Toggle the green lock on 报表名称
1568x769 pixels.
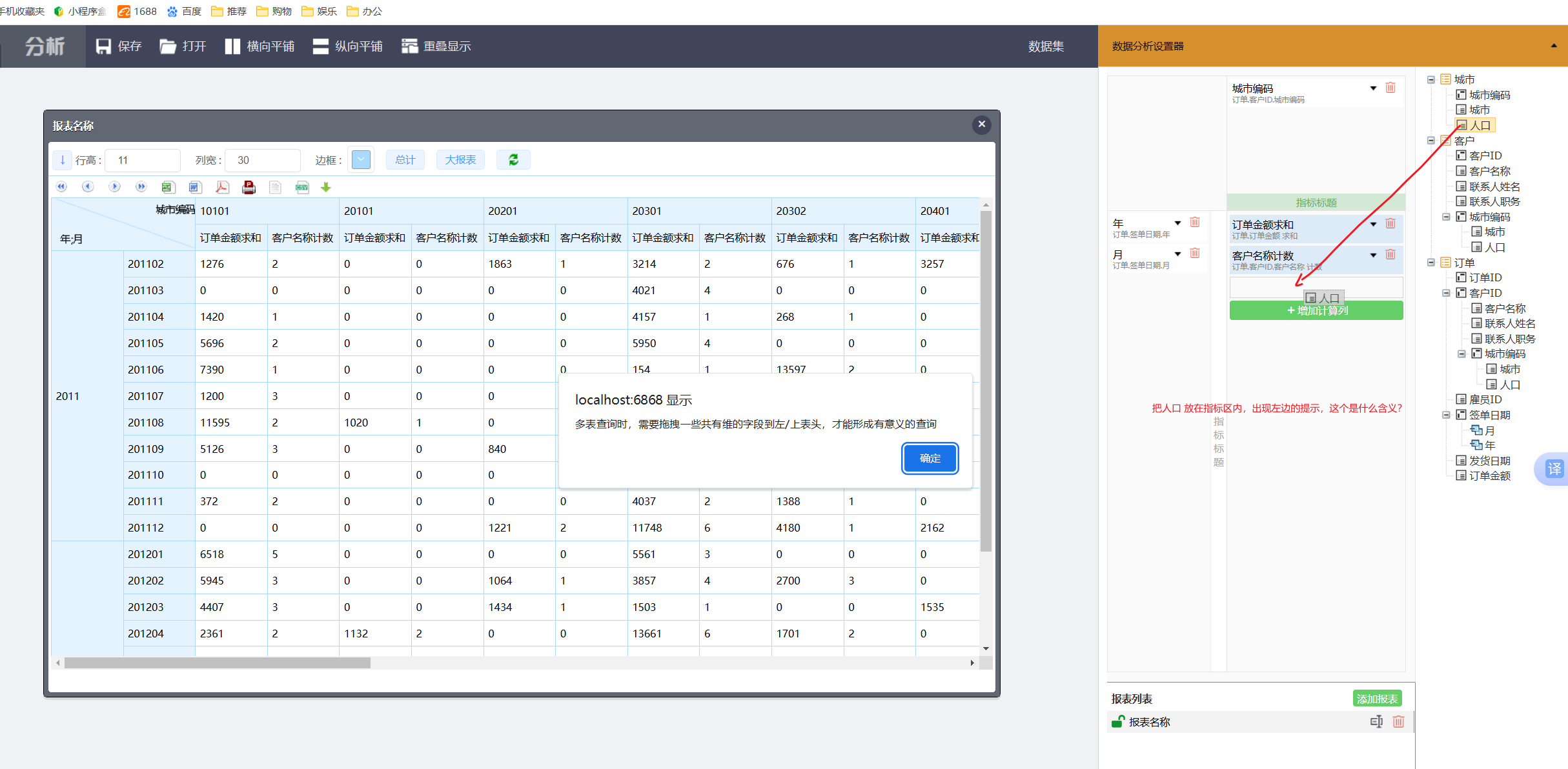click(1117, 722)
